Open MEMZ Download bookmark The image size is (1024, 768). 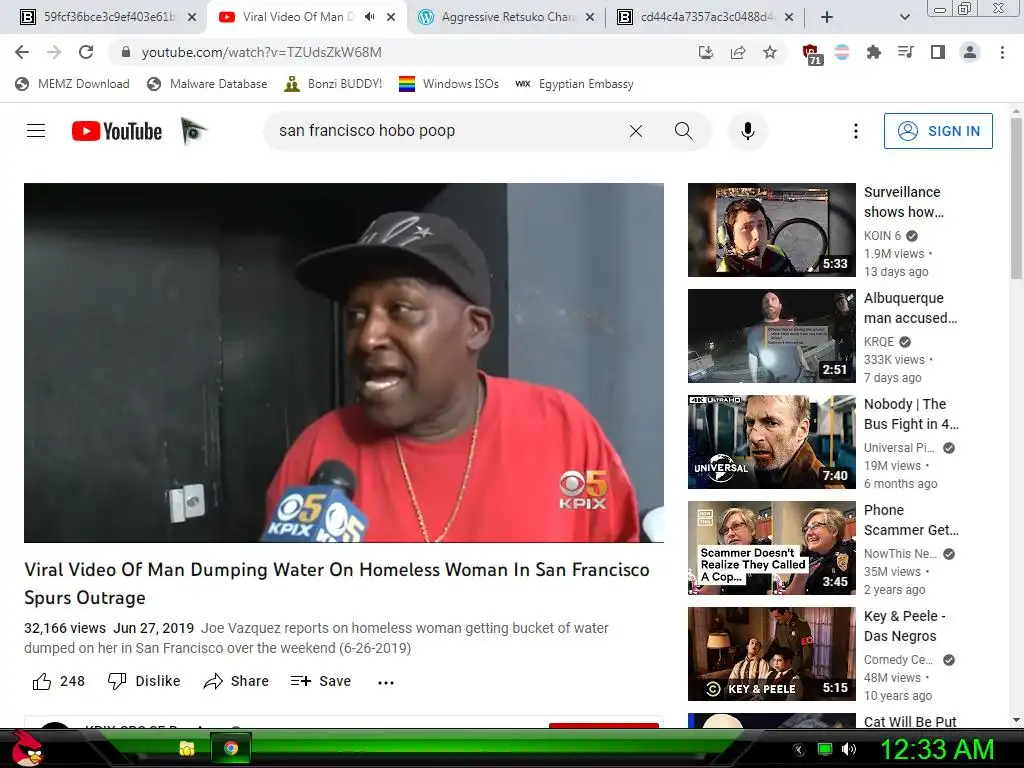click(72, 84)
